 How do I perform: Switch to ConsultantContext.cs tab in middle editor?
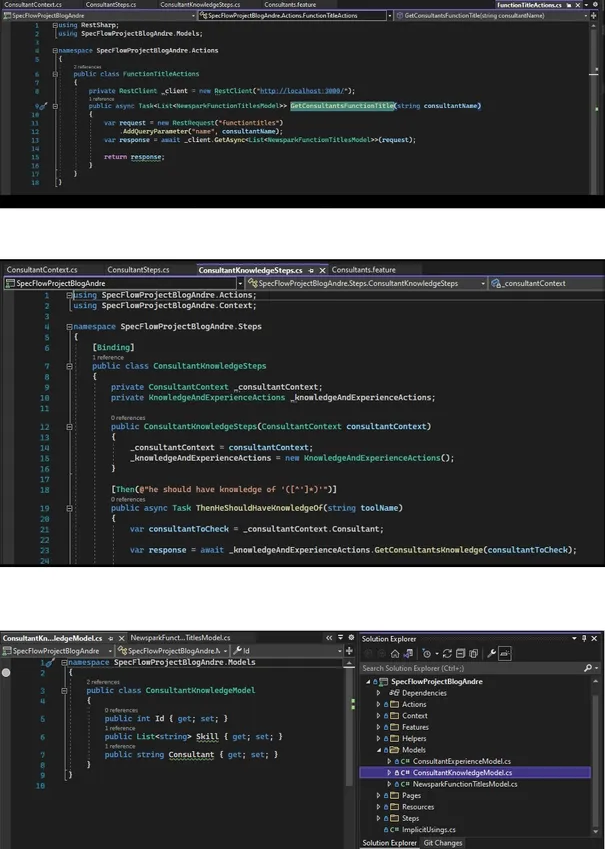(x=42, y=270)
